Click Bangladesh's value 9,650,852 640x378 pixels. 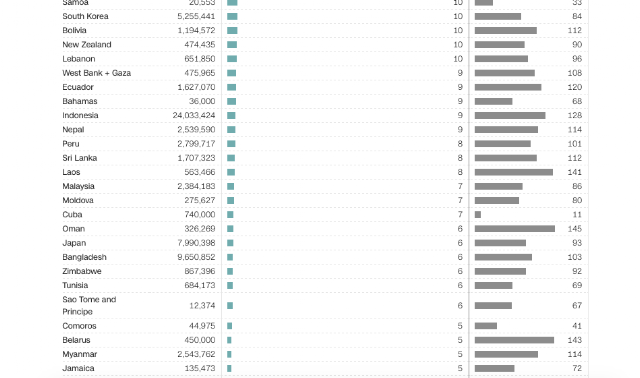click(x=196, y=257)
